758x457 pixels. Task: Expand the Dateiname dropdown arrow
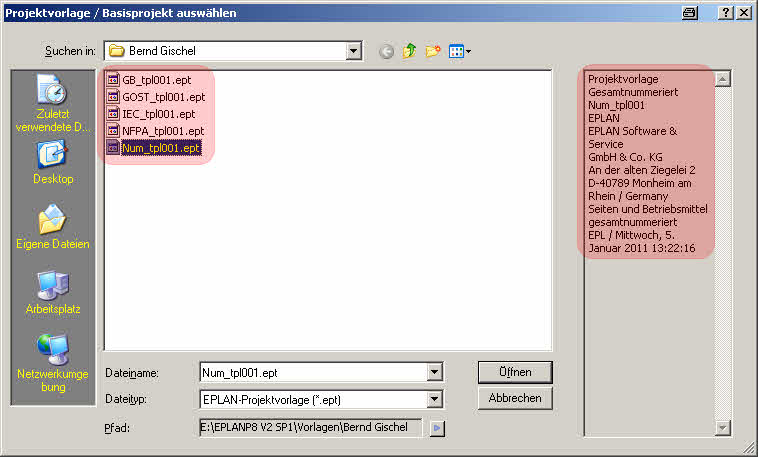[x=435, y=372]
